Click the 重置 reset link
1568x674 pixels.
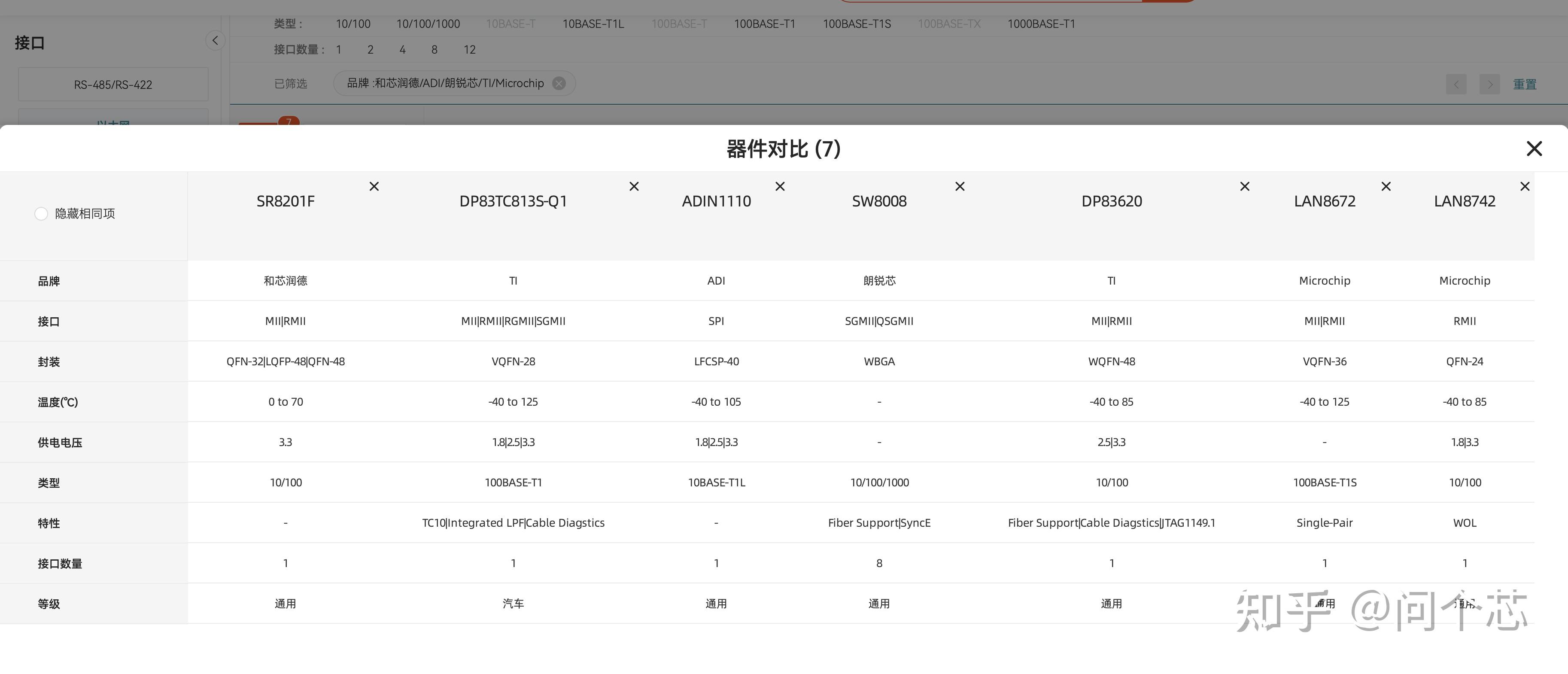(1525, 84)
